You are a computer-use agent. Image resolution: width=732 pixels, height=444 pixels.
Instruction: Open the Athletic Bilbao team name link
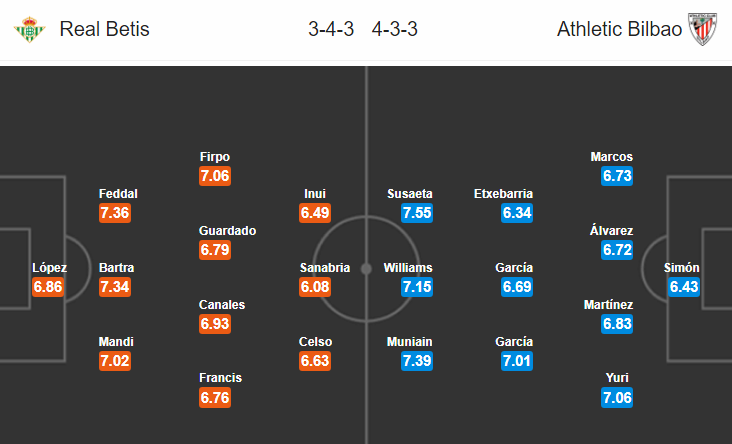point(619,29)
